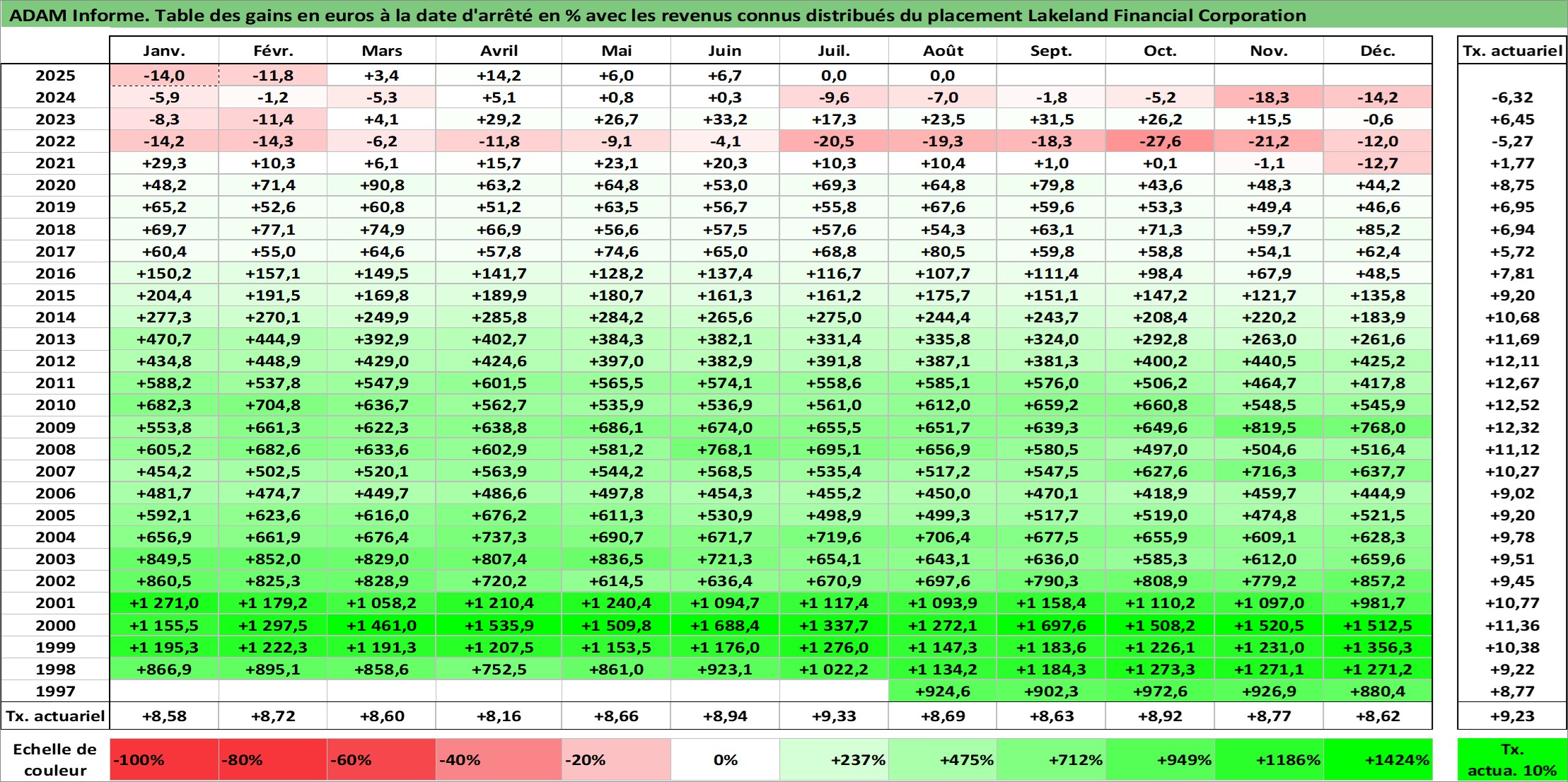Click the +1424% green color scale swatch
This screenshot has width=1568, height=782.
(x=1378, y=759)
